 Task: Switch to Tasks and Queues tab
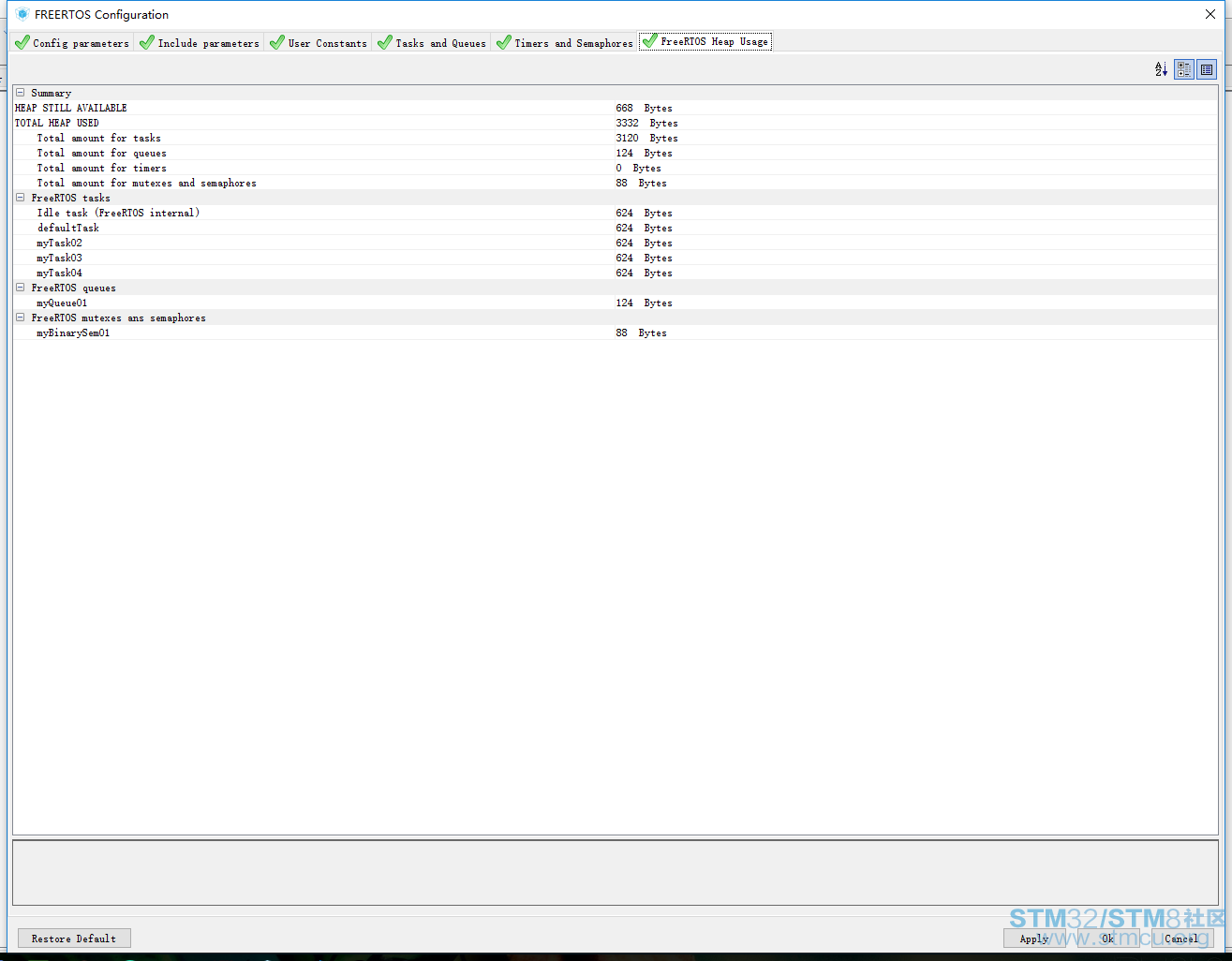pos(432,43)
